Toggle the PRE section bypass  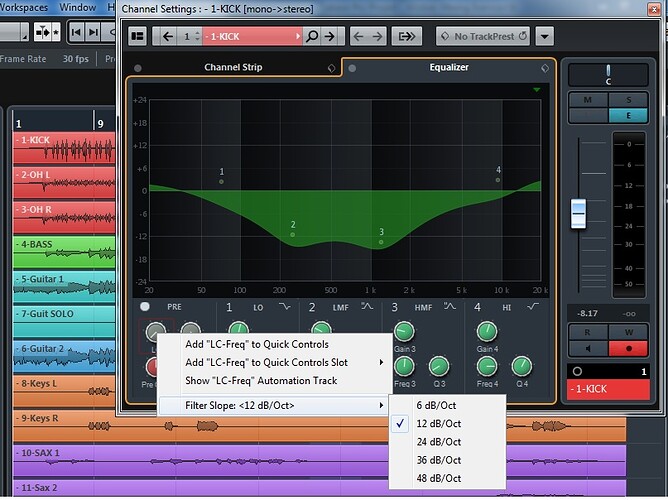click(145, 307)
